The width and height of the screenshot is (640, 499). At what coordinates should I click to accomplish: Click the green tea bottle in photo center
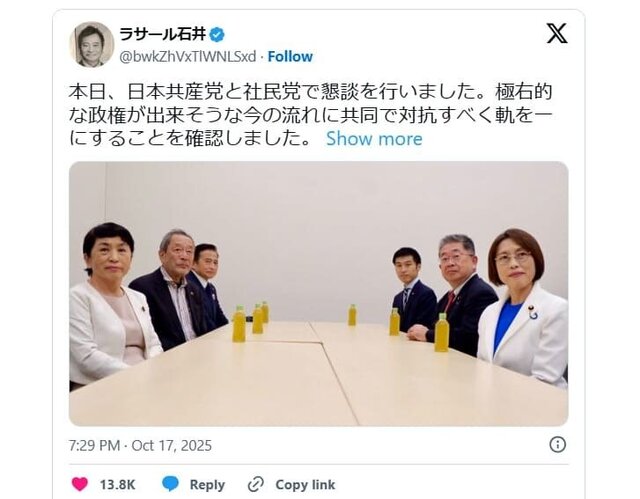tap(352, 315)
